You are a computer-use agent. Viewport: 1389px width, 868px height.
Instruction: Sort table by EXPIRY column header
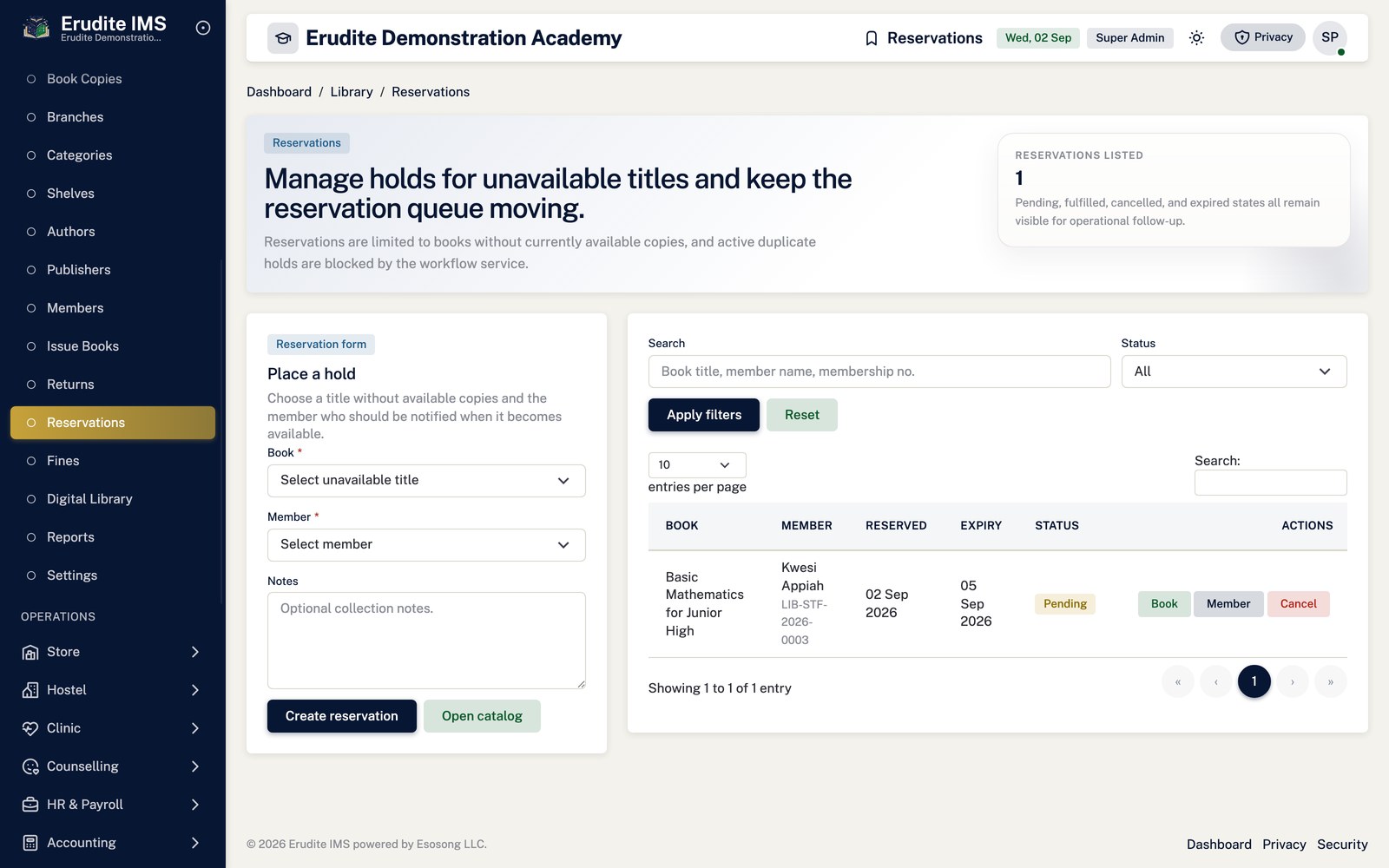tap(981, 526)
